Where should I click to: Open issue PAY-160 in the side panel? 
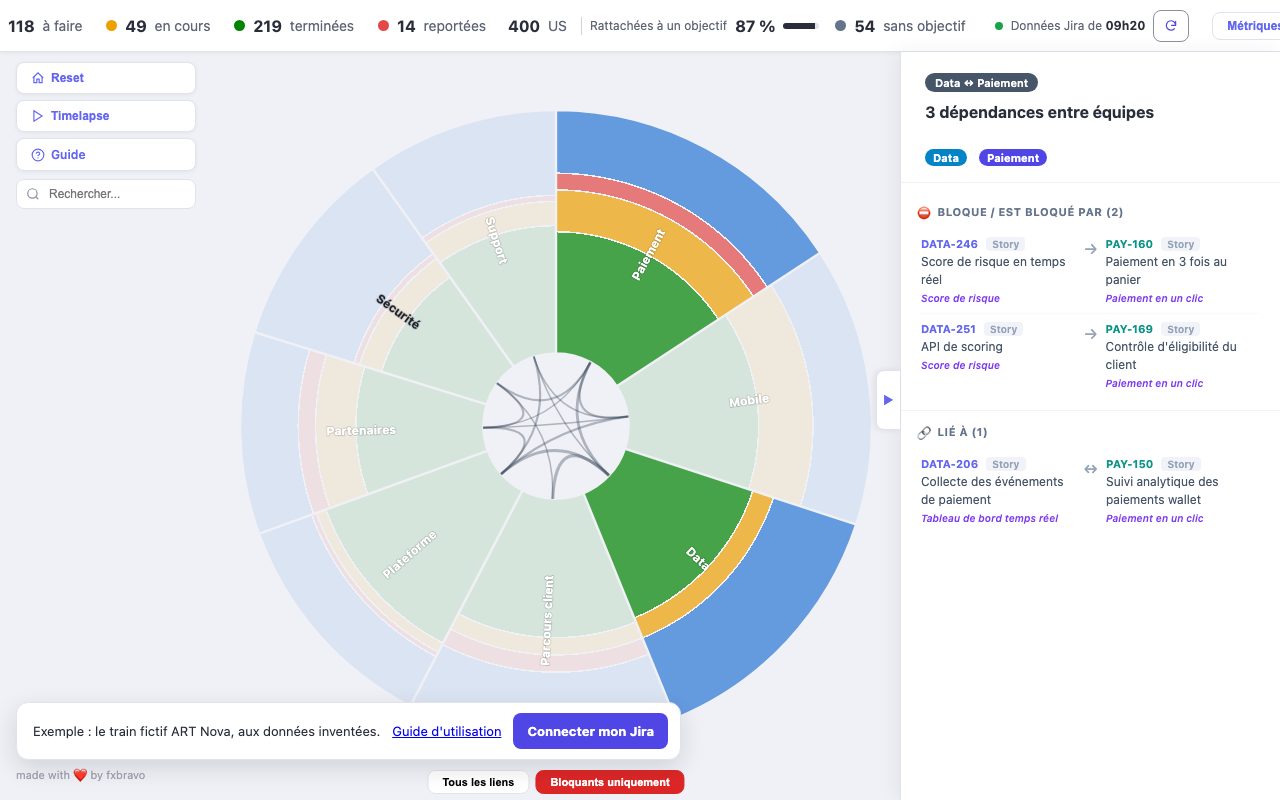(x=1129, y=244)
